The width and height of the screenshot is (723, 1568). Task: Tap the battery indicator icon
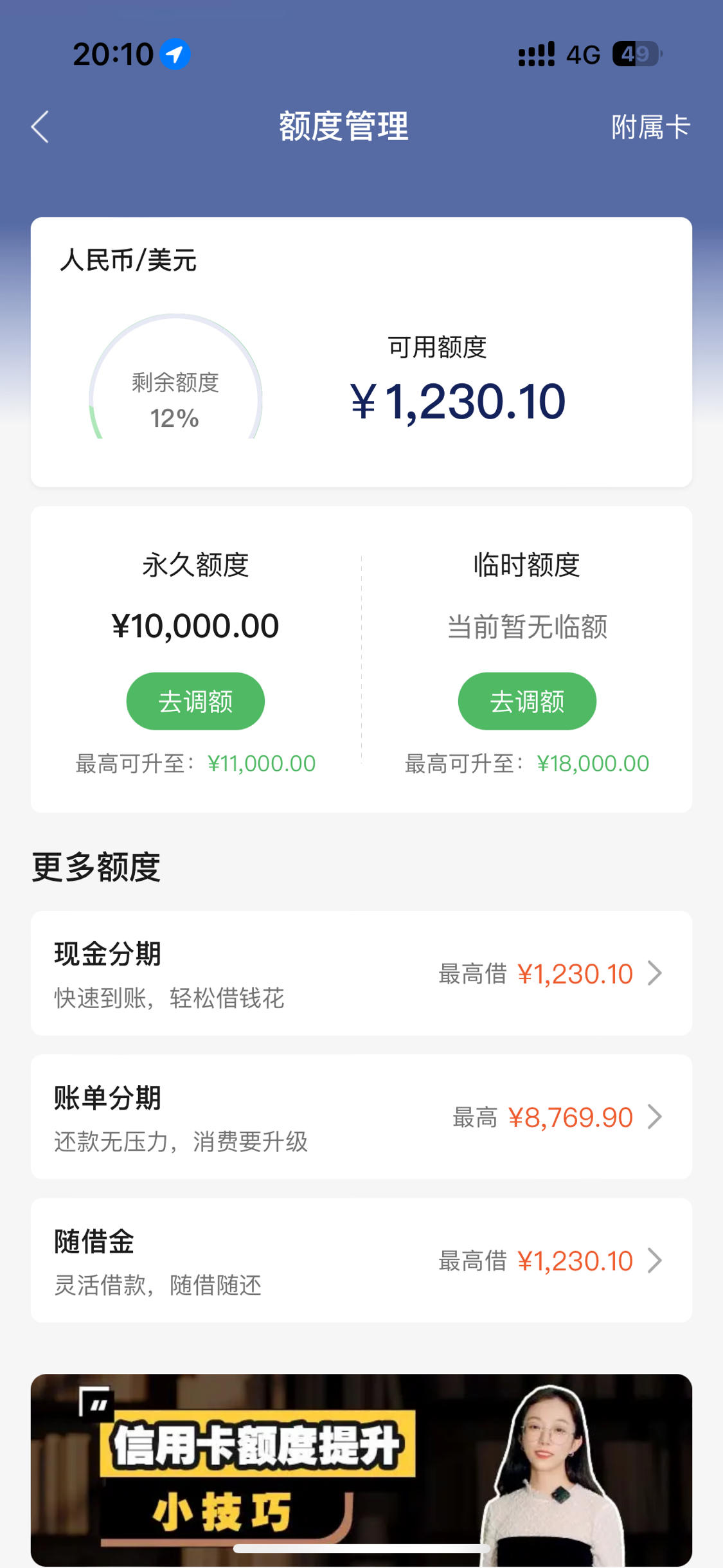[x=638, y=54]
